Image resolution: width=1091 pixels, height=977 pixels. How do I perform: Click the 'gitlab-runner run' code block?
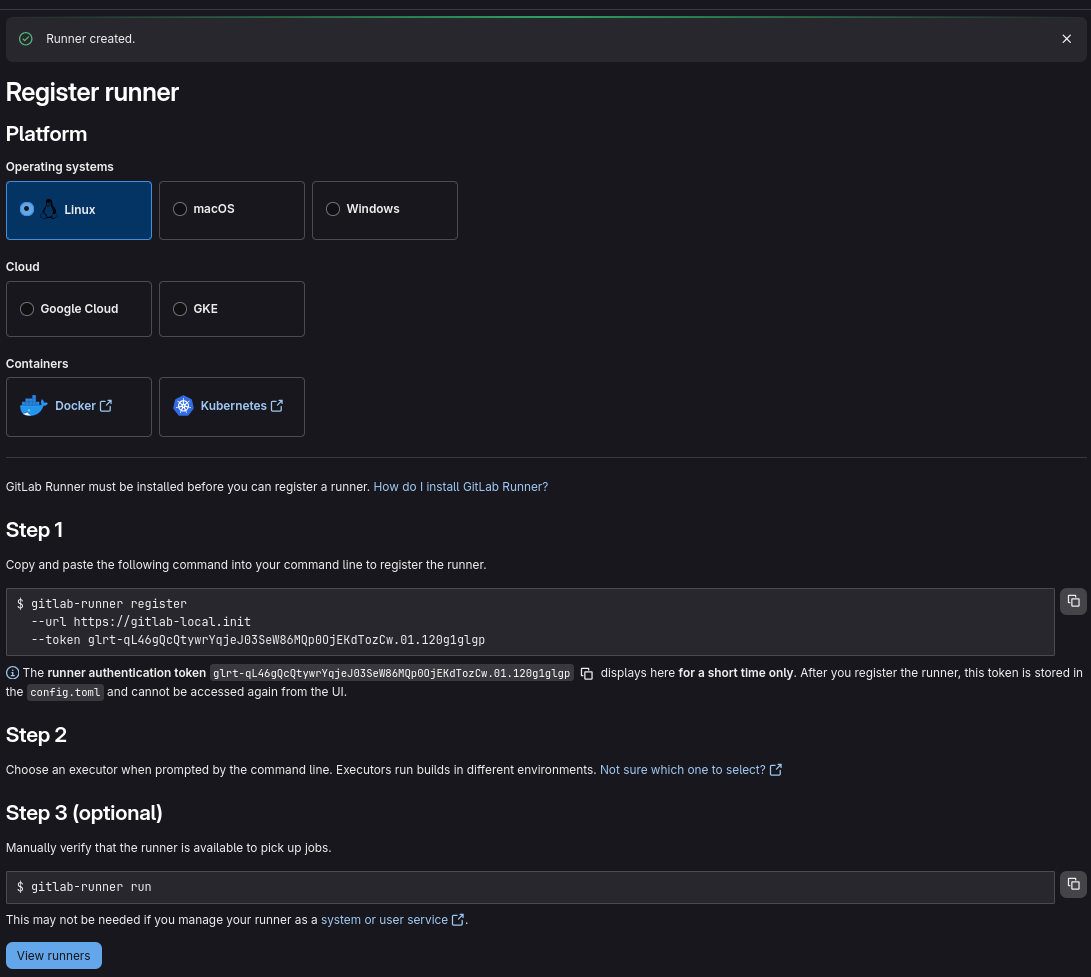click(530, 887)
